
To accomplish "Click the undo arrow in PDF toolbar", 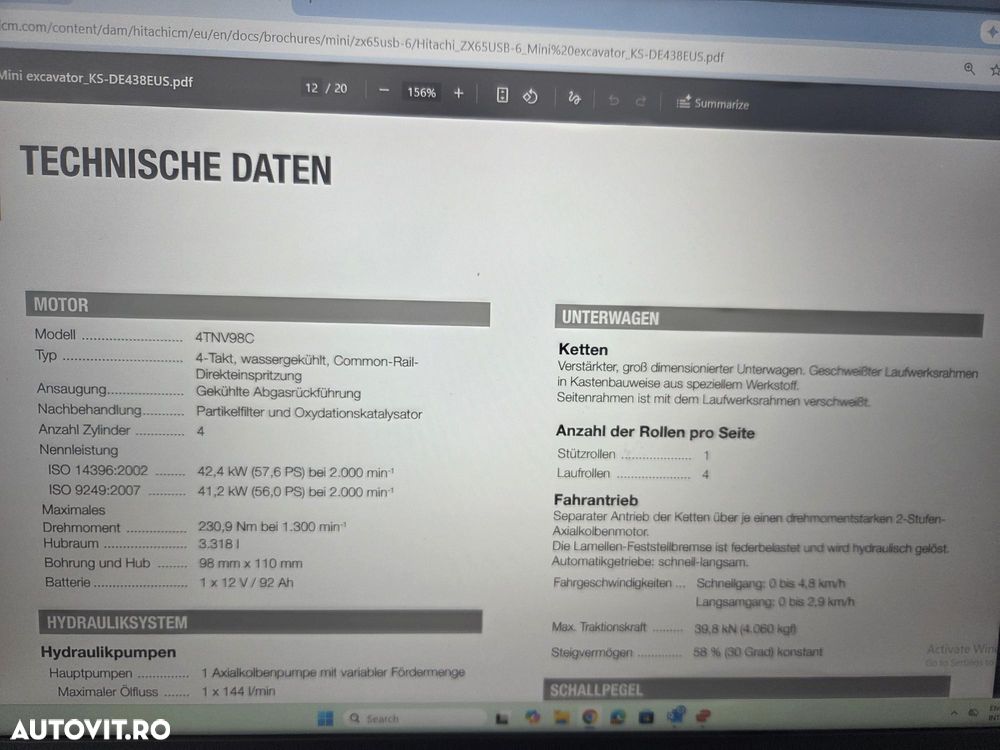I will pyautogui.click(x=614, y=100).
